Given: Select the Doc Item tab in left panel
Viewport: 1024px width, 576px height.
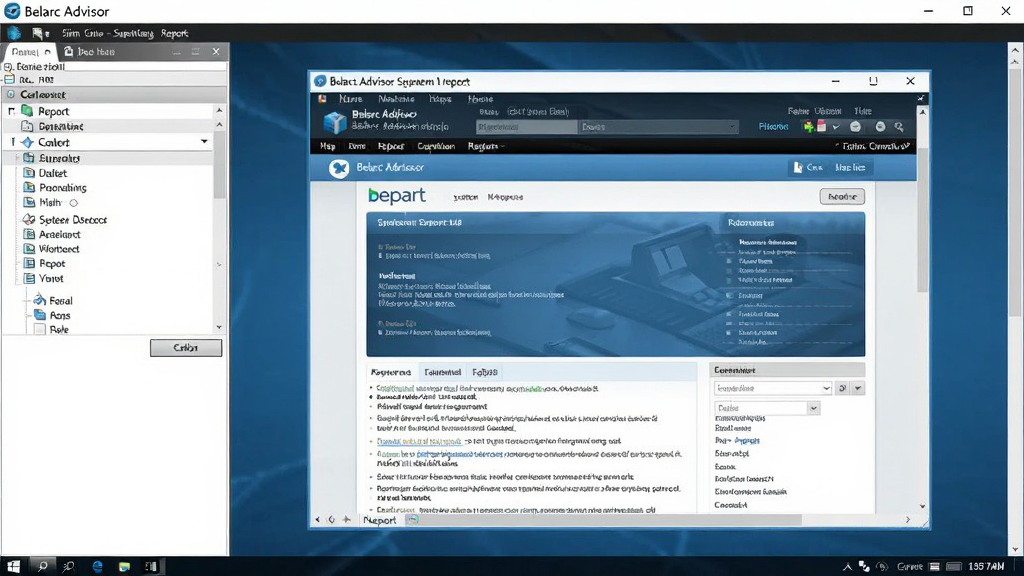Looking at the screenshot, I should (x=89, y=52).
